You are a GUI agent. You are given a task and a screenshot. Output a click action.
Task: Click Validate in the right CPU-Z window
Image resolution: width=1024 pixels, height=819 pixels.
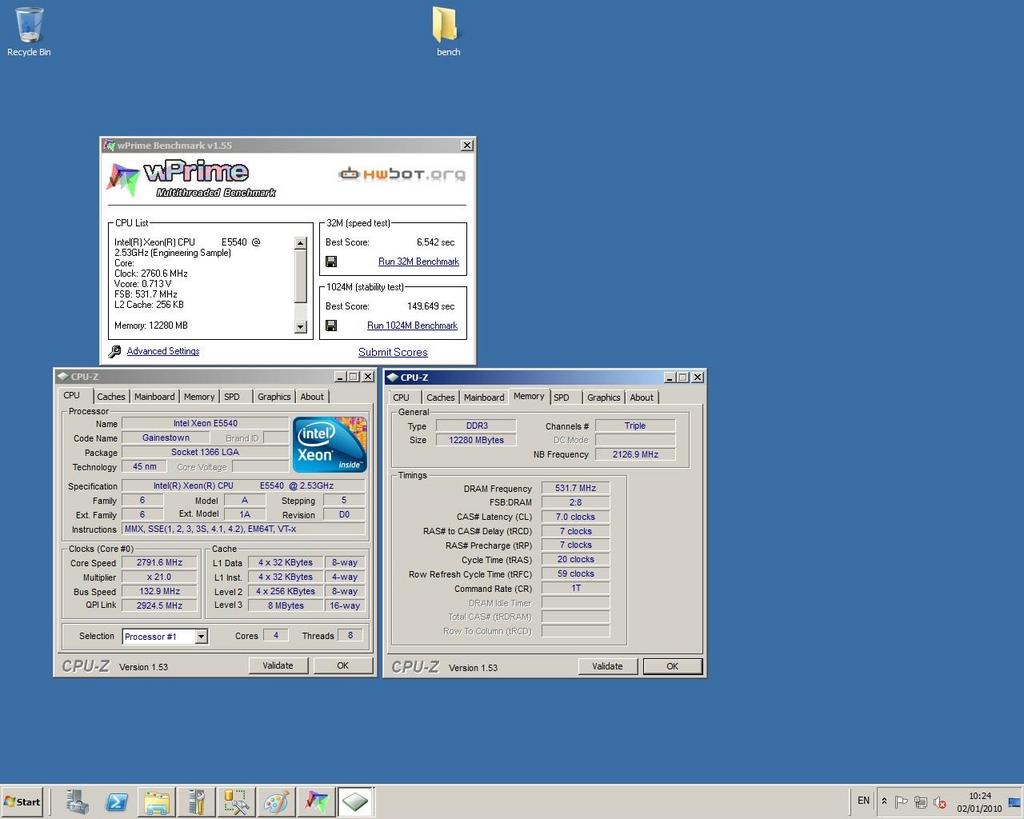pos(607,666)
